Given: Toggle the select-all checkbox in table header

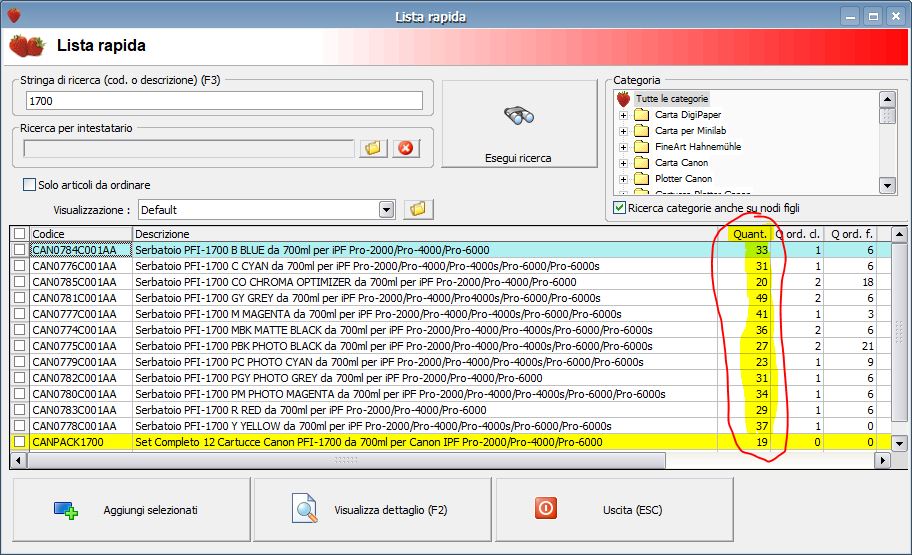Looking at the screenshot, I should pyautogui.click(x=20, y=234).
